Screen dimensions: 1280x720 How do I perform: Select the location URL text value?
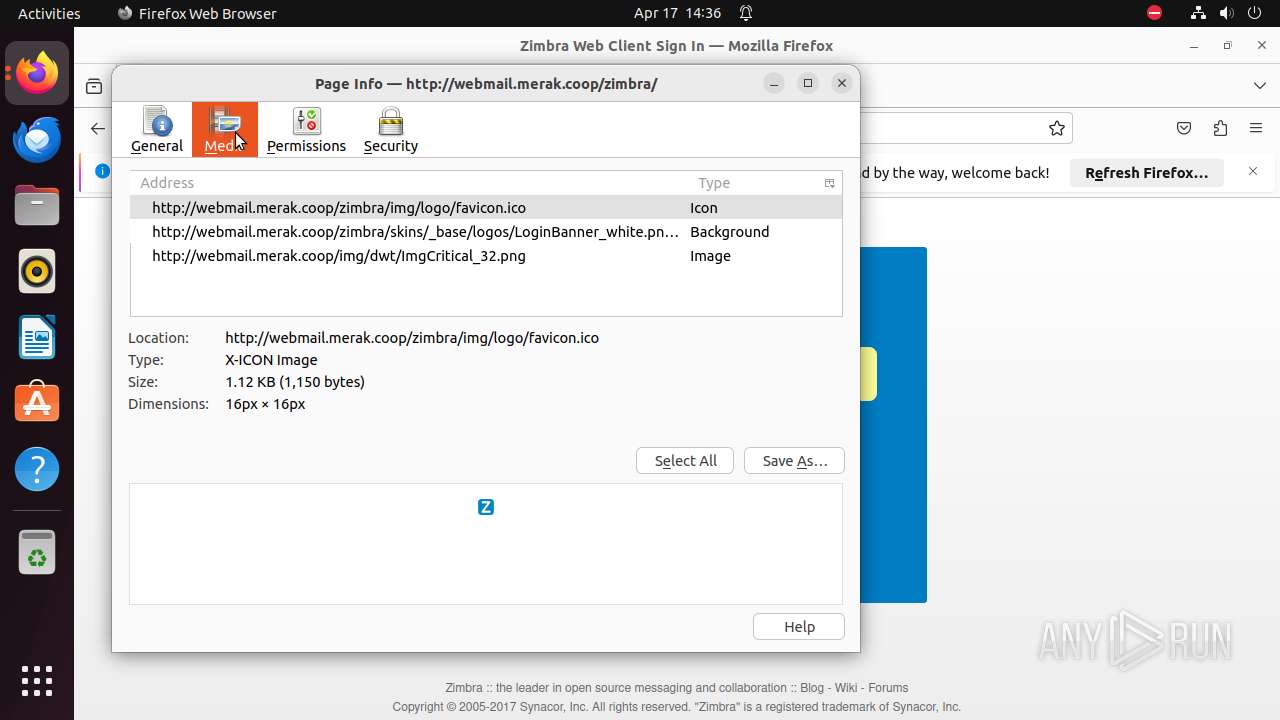pyautogui.click(x=412, y=338)
